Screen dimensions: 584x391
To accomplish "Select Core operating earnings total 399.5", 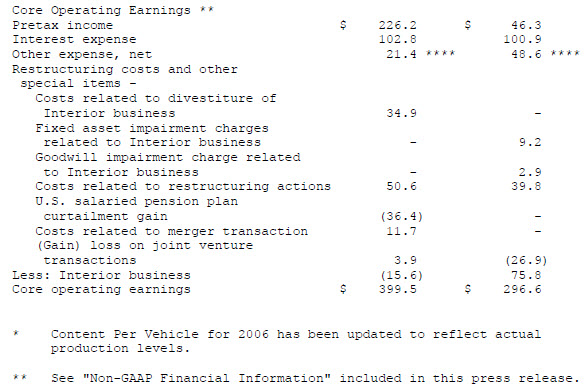I will point(397,289).
